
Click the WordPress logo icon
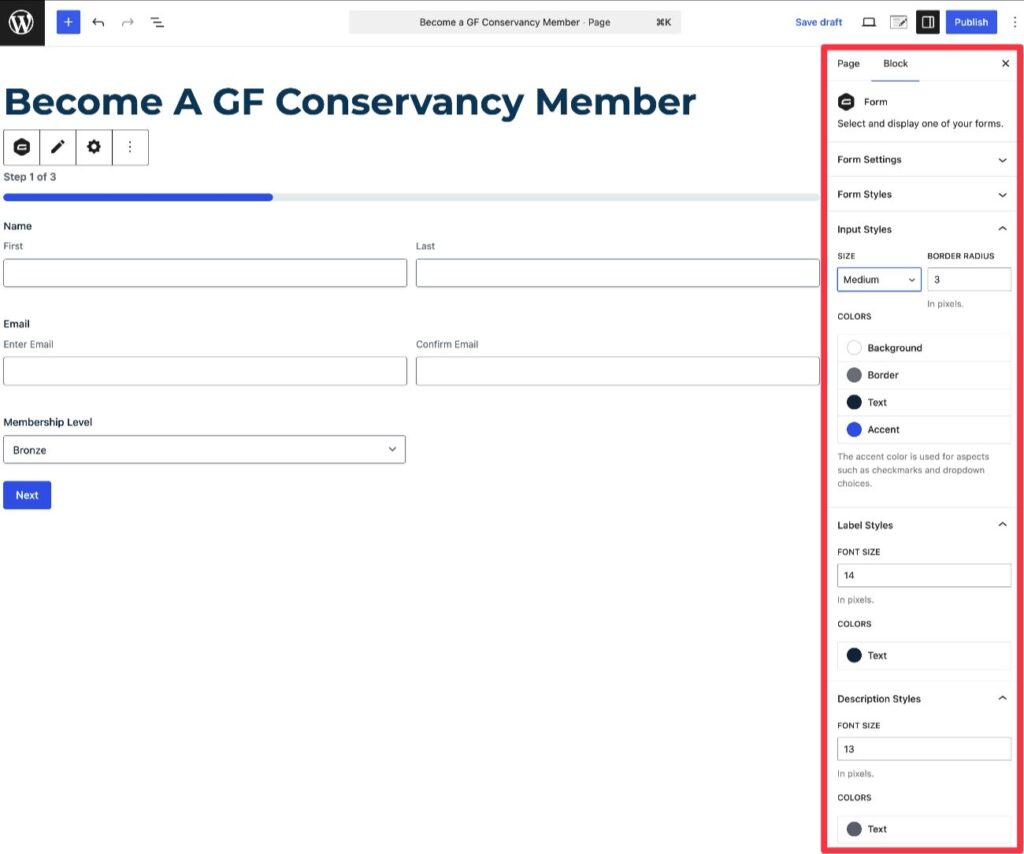coord(22,22)
